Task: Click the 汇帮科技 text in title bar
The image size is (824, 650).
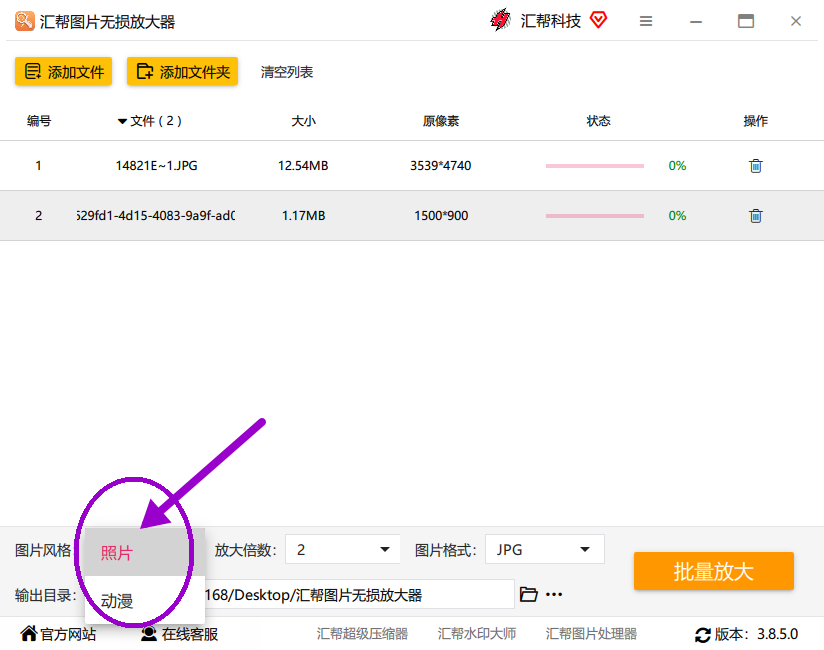Action: [x=550, y=21]
